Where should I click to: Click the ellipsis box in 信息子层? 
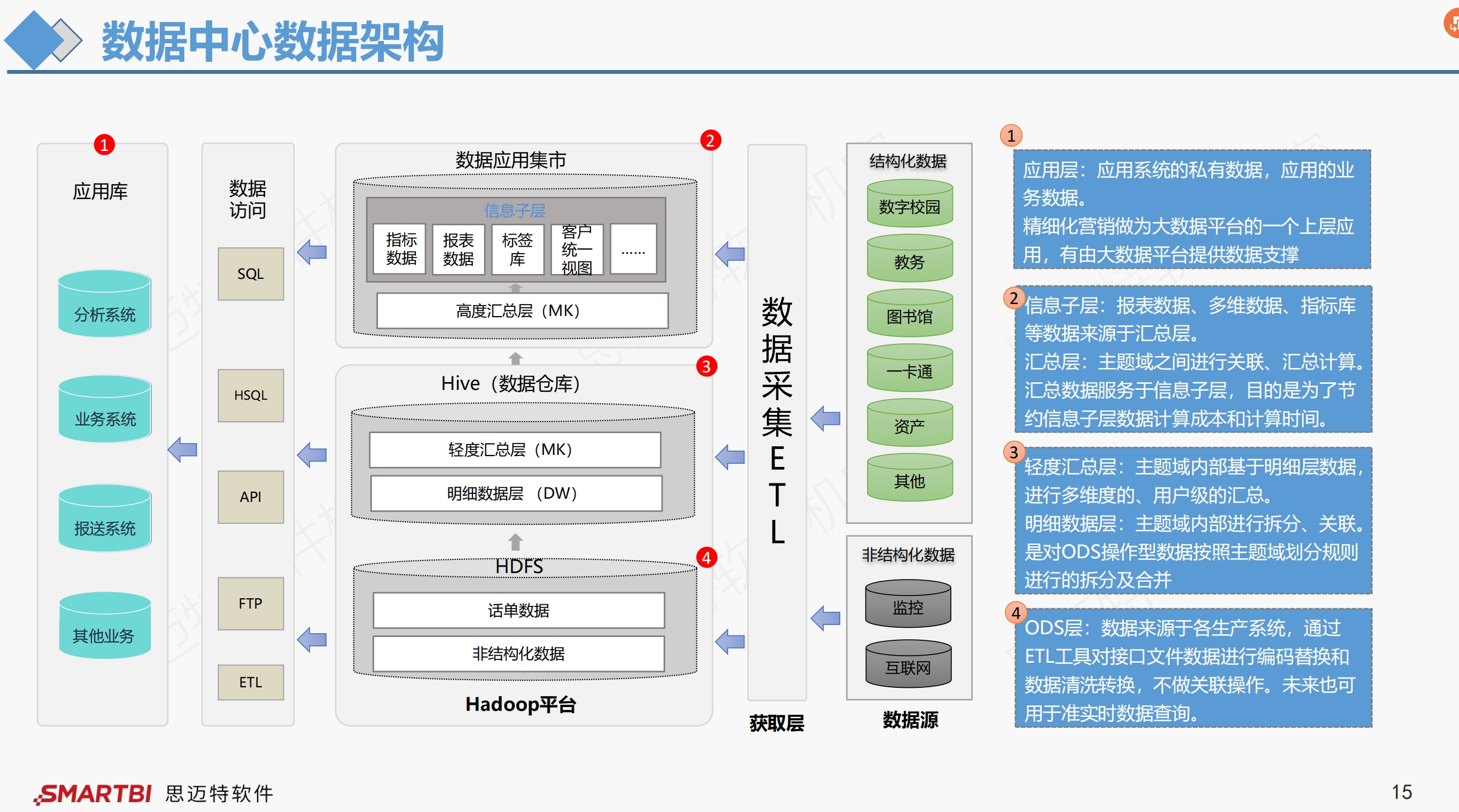(x=633, y=249)
